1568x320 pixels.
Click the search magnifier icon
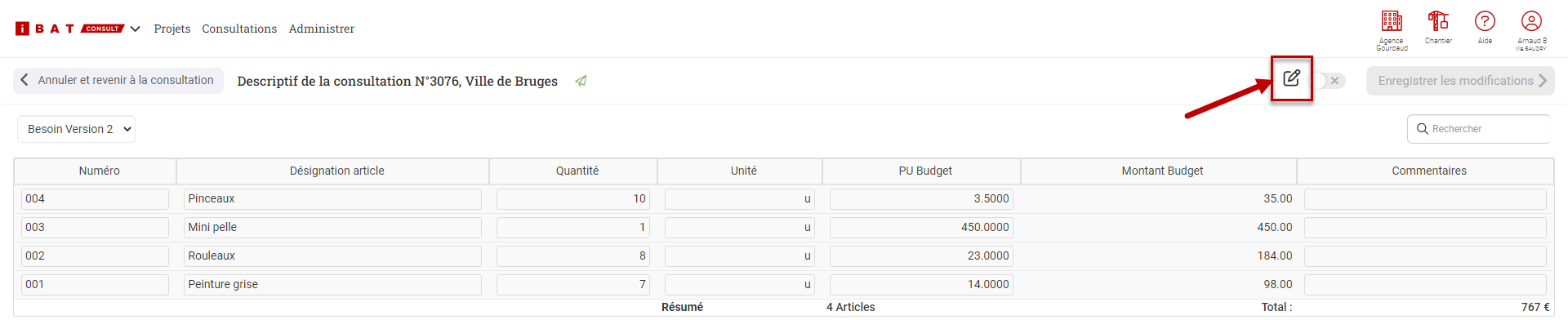pos(1423,129)
